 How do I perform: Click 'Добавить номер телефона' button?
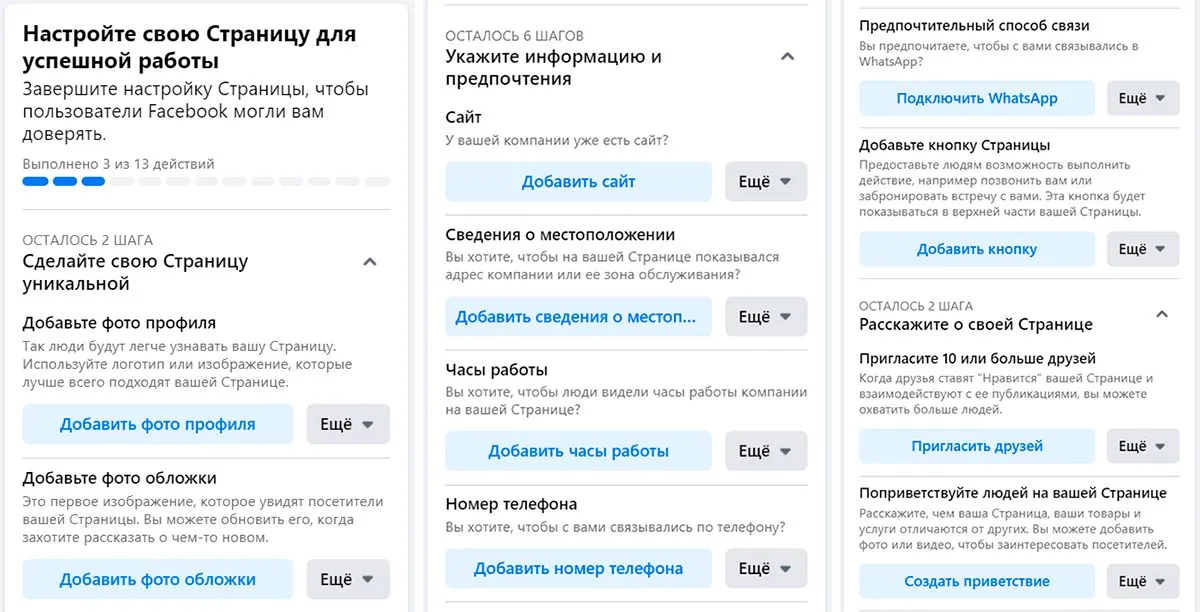coord(578,568)
